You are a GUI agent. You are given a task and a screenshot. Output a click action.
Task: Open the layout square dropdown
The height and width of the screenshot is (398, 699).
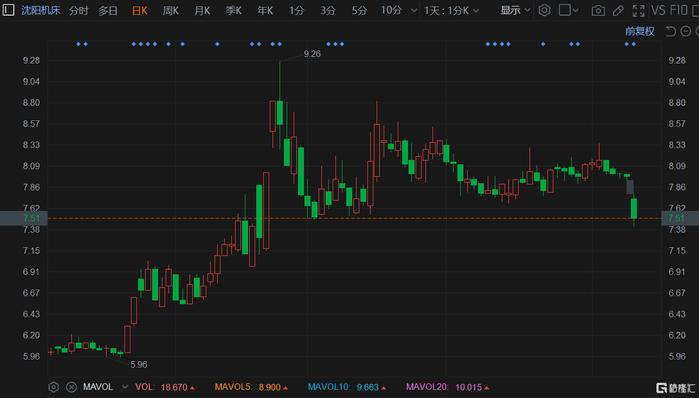[568, 10]
